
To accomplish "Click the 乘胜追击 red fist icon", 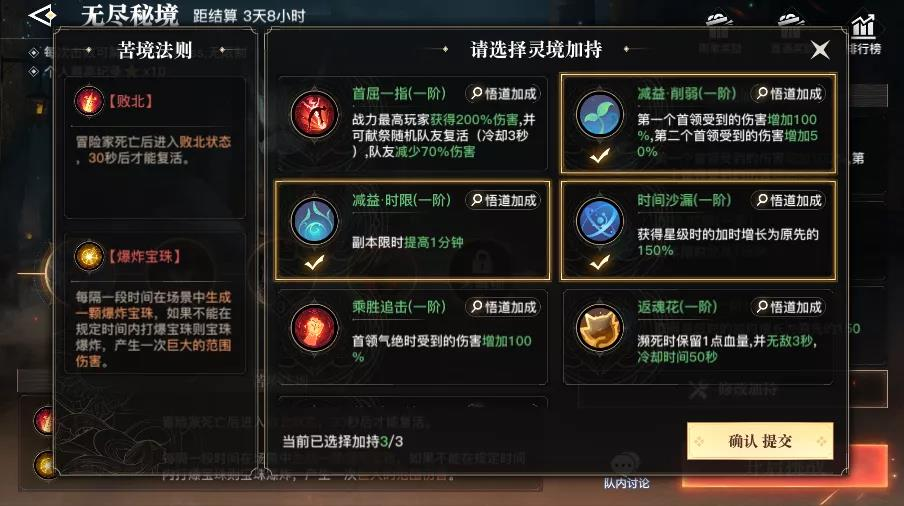I will coord(314,327).
